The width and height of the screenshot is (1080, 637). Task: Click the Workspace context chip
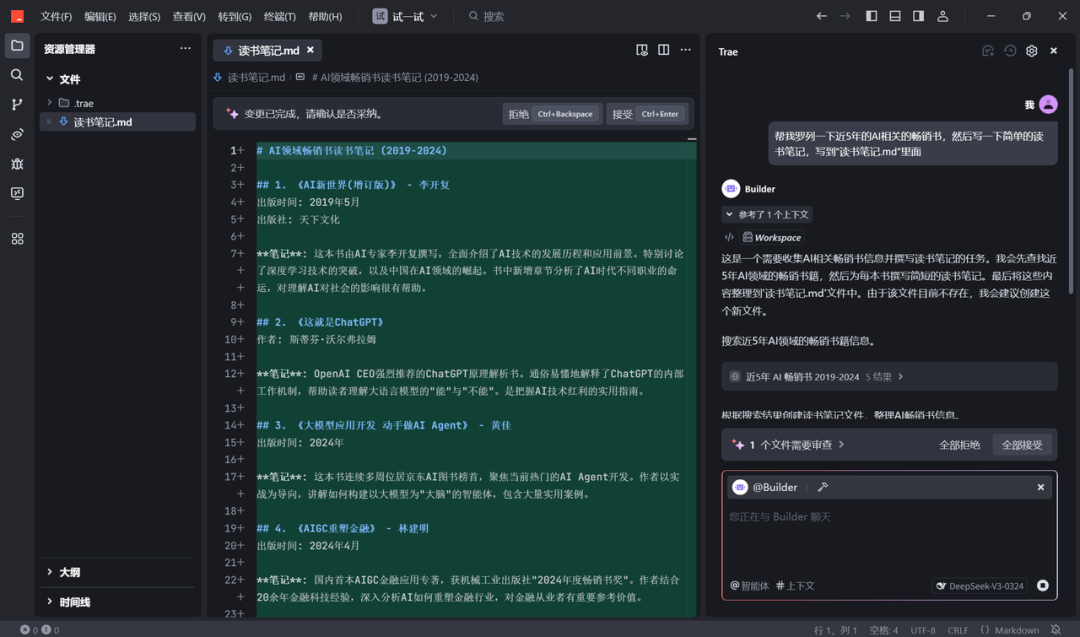[771, 238]
